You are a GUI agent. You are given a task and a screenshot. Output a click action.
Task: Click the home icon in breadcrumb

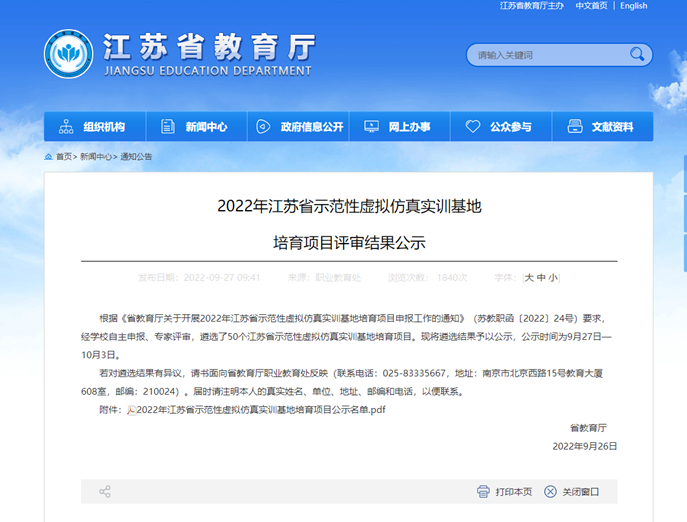[x=49, y=157]
